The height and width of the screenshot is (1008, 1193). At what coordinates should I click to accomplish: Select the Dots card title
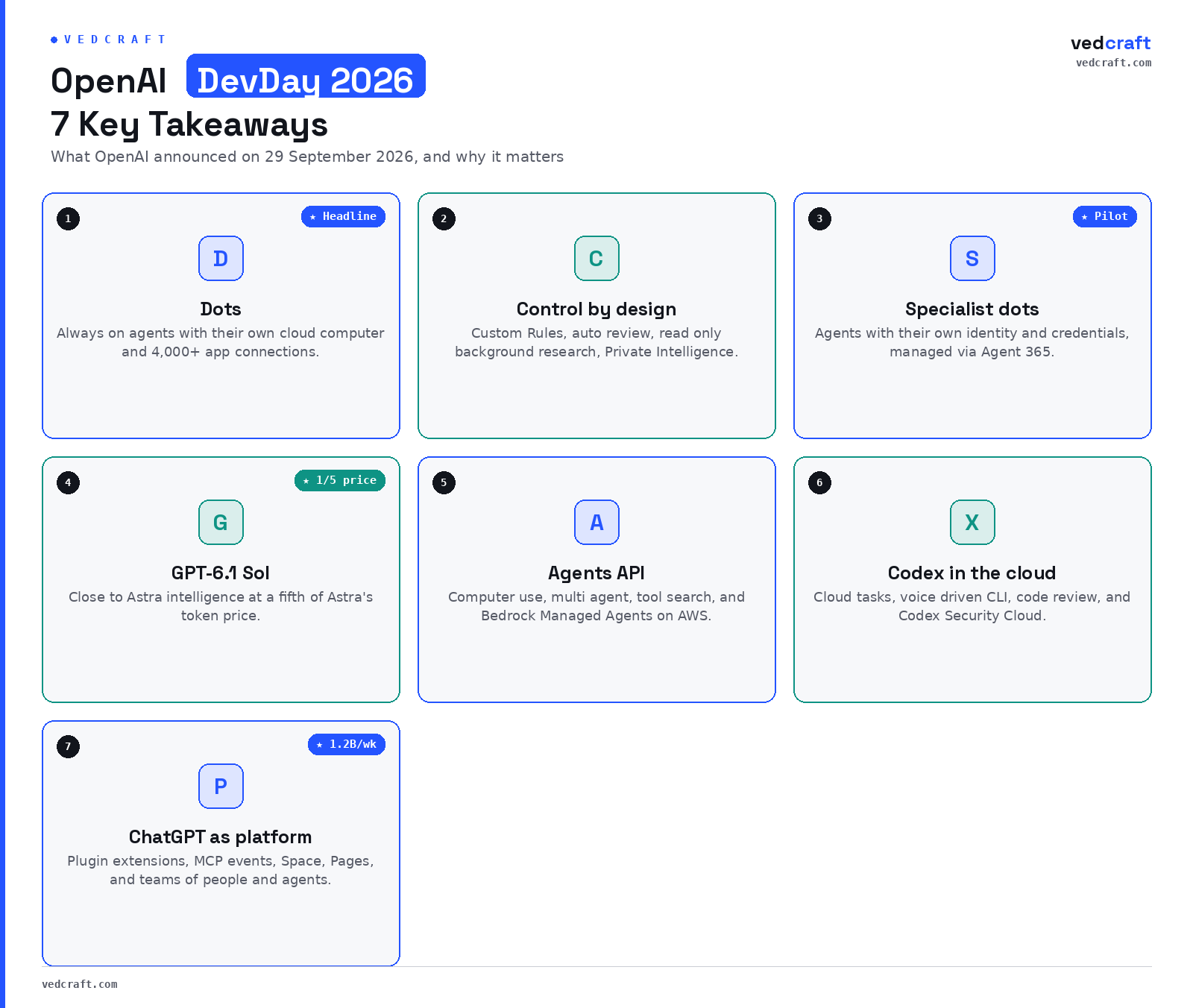221,309
